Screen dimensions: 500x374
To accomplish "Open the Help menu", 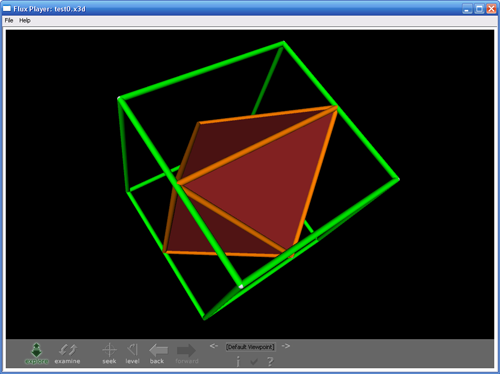I will click(x=25, y=20).
